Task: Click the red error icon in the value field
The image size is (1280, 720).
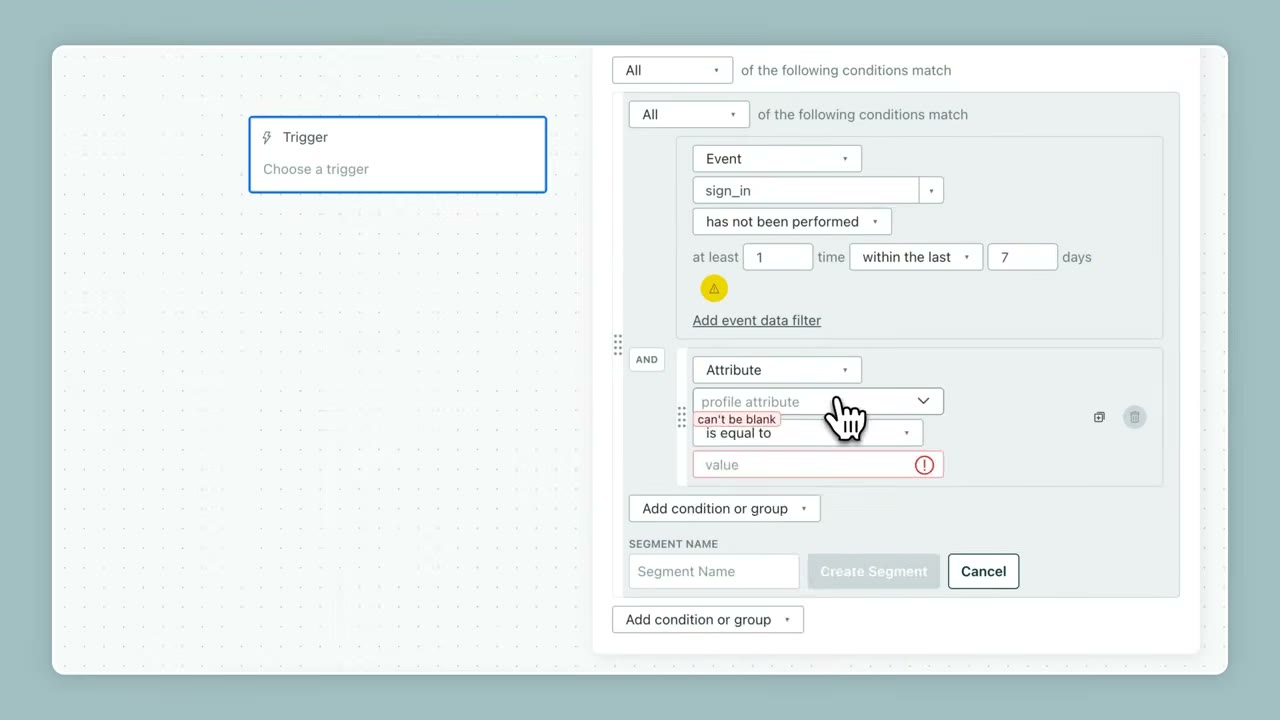Action: point(924,465)
